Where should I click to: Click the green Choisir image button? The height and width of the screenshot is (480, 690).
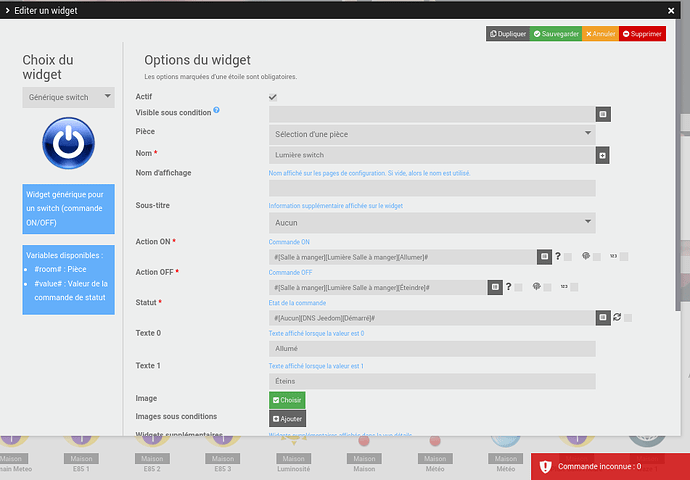point(287,400)
